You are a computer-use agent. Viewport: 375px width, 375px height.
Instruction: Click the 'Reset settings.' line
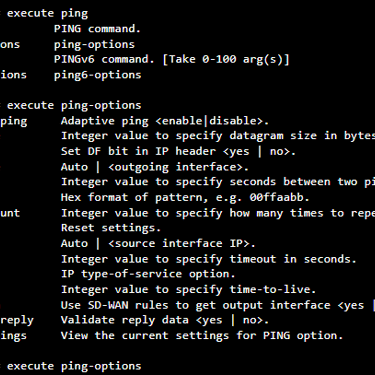click(111, 228)
